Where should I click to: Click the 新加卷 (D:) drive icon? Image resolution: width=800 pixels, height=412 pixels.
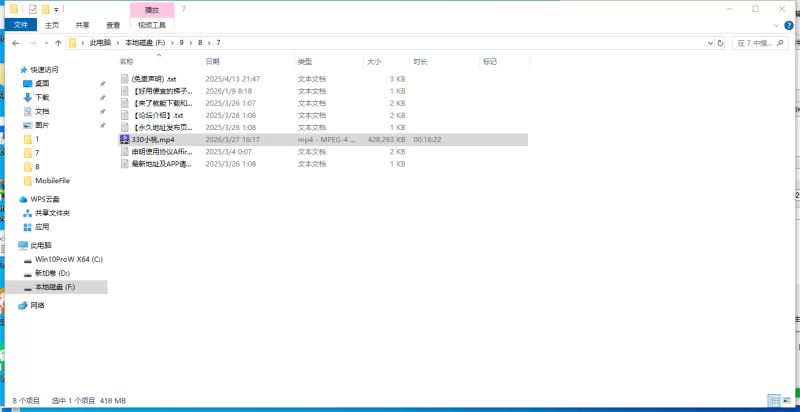pyautogui.click(x=28, y=274)
